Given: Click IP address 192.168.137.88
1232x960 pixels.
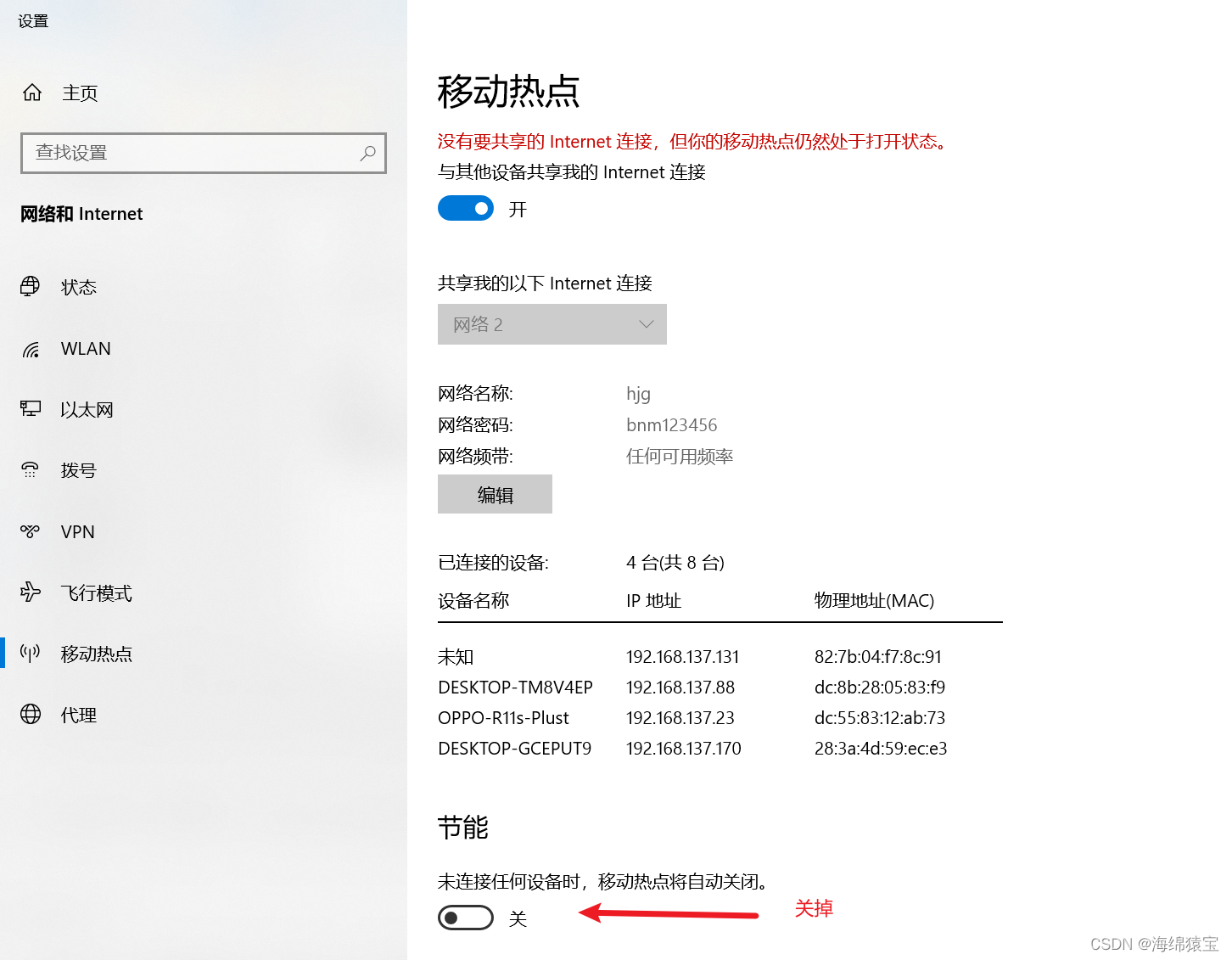Looking at the screenshot, I should click(x=680, y=688).
